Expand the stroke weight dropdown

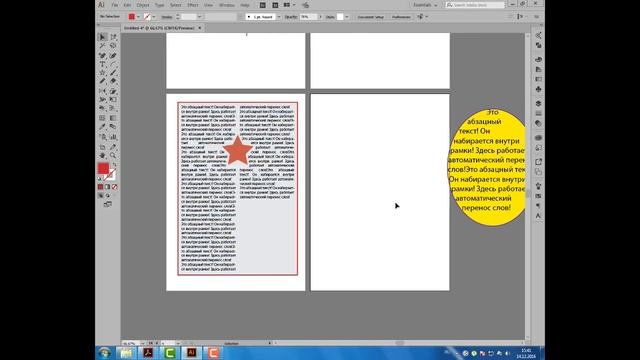pos(200,17)
